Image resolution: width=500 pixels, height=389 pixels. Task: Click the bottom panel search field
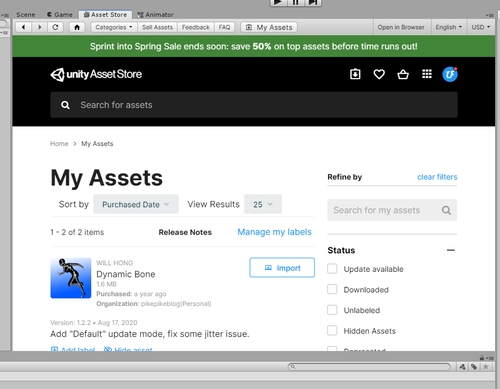[369, 367]
